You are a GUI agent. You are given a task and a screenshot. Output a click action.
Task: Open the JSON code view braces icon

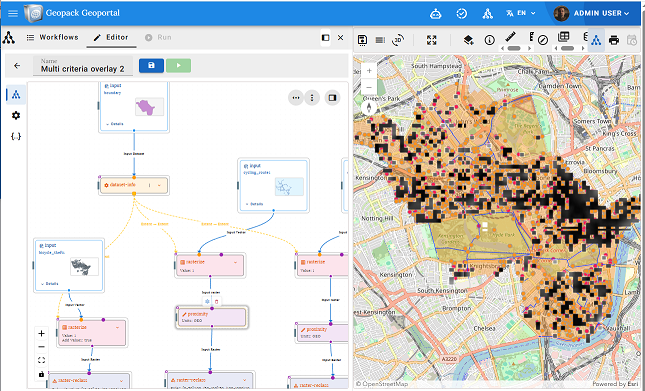16,136
